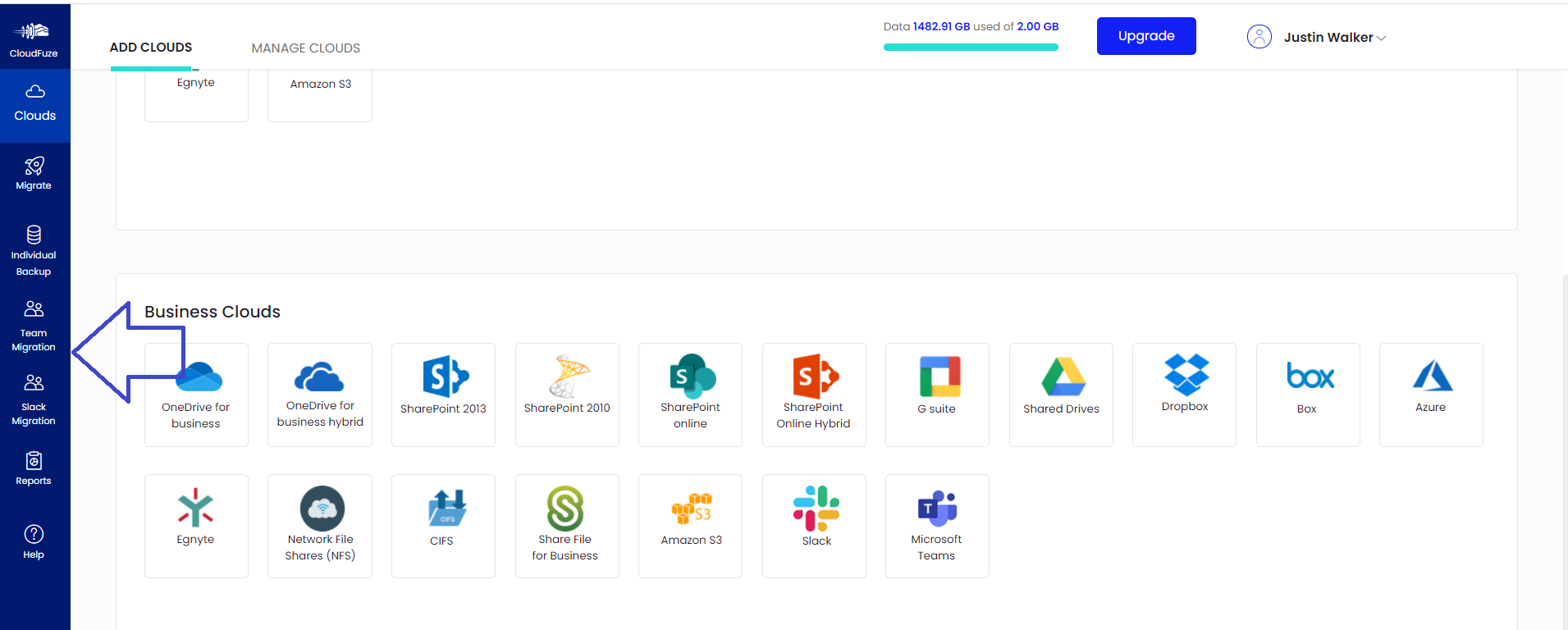
Task: Select the SharePoint 2010 cloud
Action: tap(567, 395)
